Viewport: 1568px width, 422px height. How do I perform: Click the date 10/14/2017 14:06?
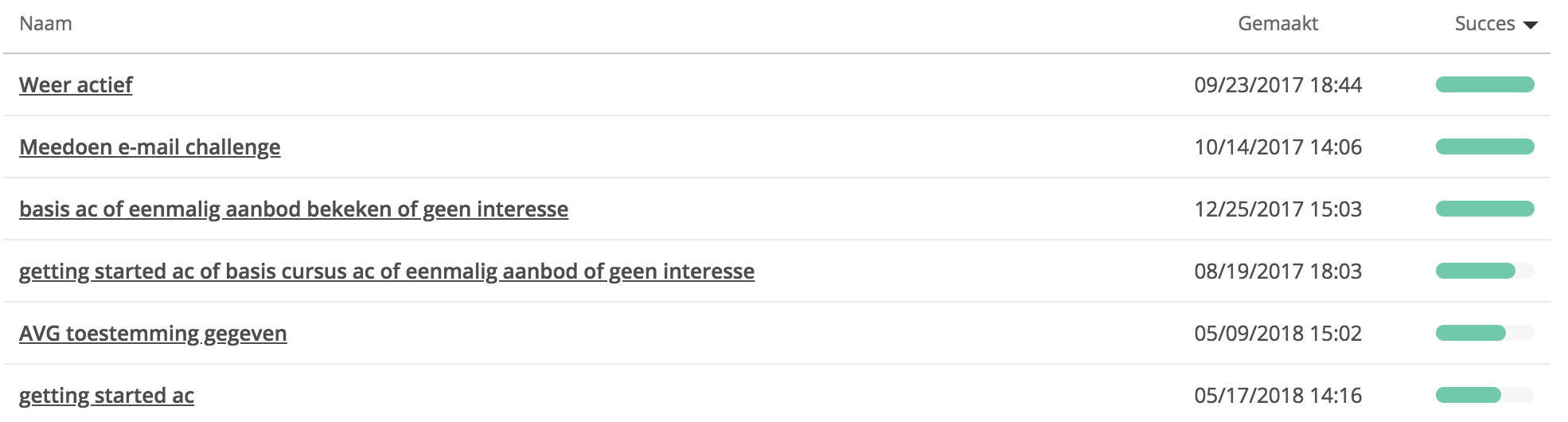[x=1277, y=147]
